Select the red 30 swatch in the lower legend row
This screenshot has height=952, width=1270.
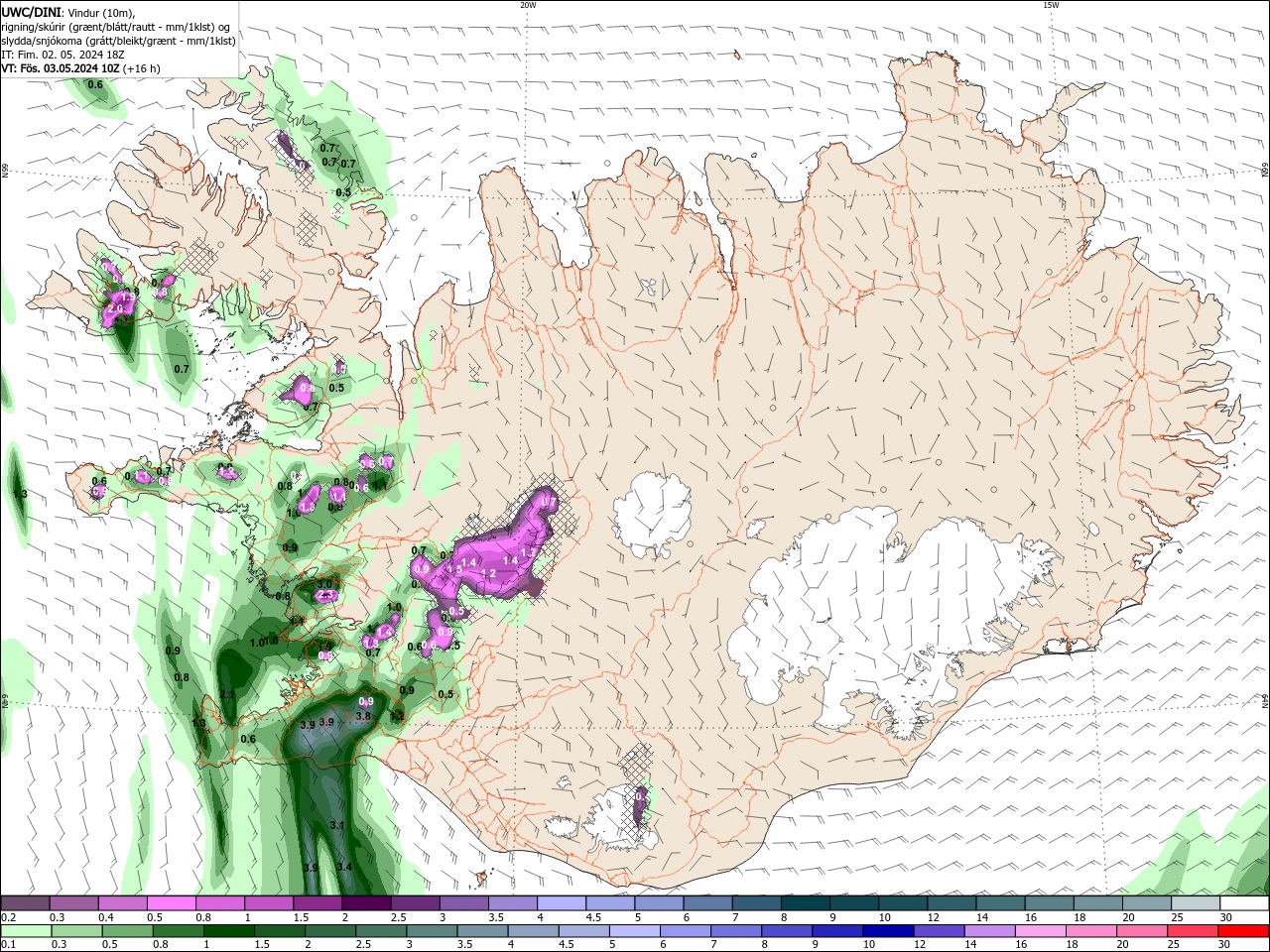tap(1244, 931)
